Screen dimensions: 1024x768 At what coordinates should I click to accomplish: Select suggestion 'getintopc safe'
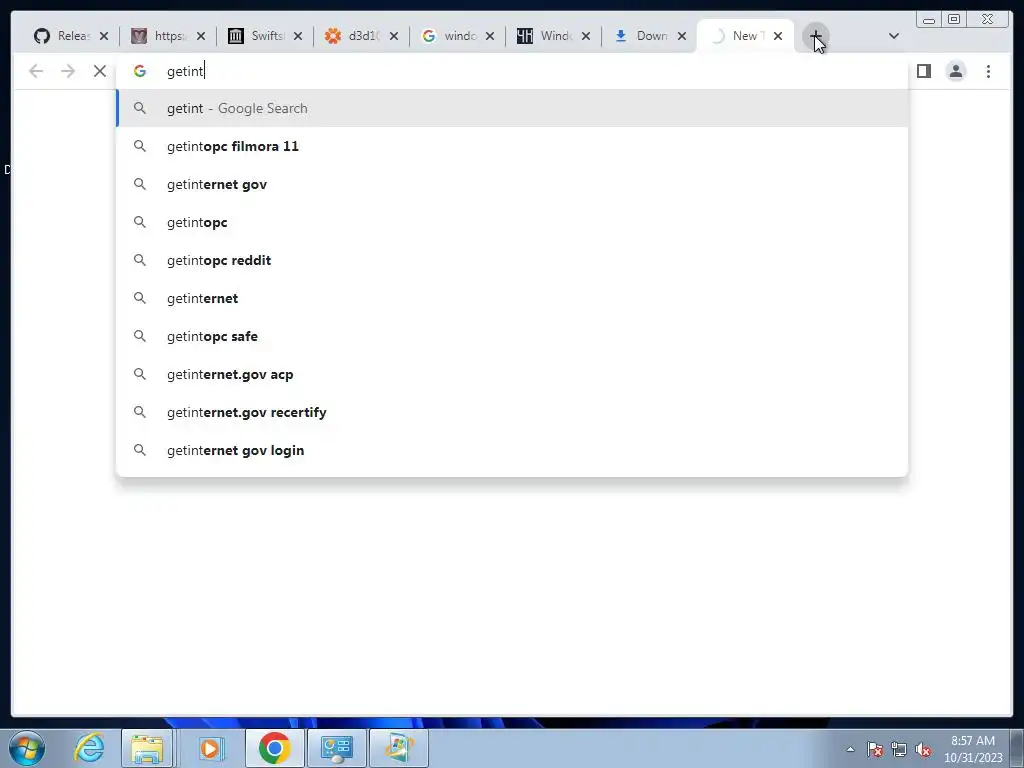(512, 336)
